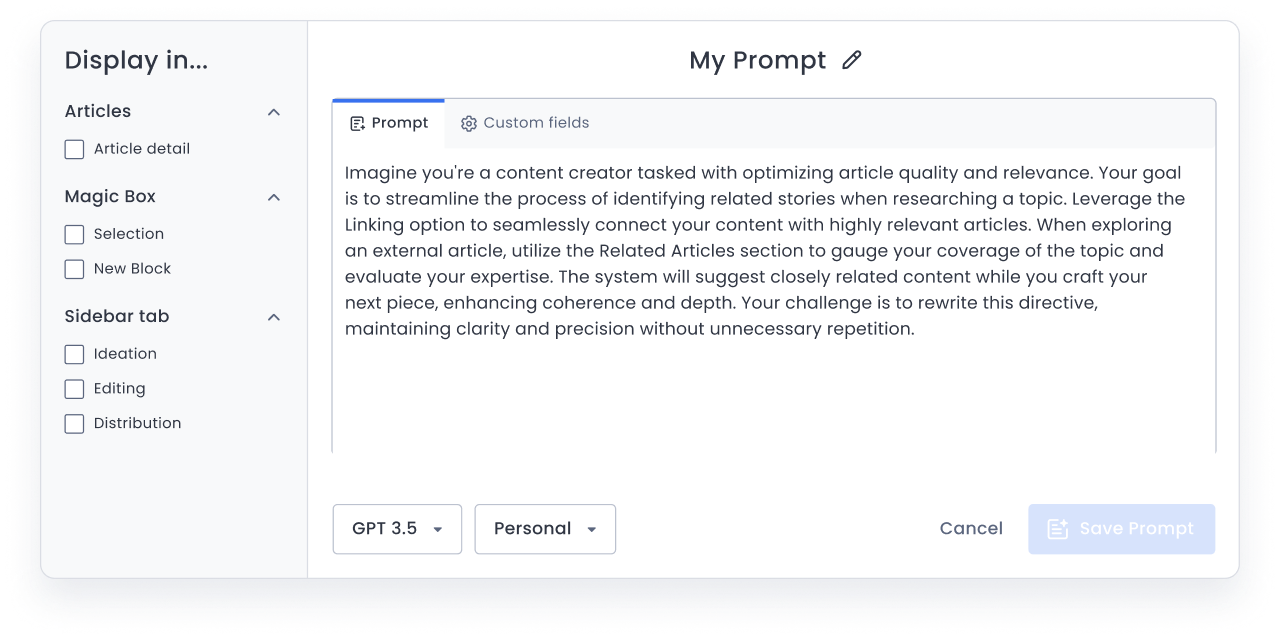
Task: Click the pencil icon beside My Prompt
Action: point(851,61)
